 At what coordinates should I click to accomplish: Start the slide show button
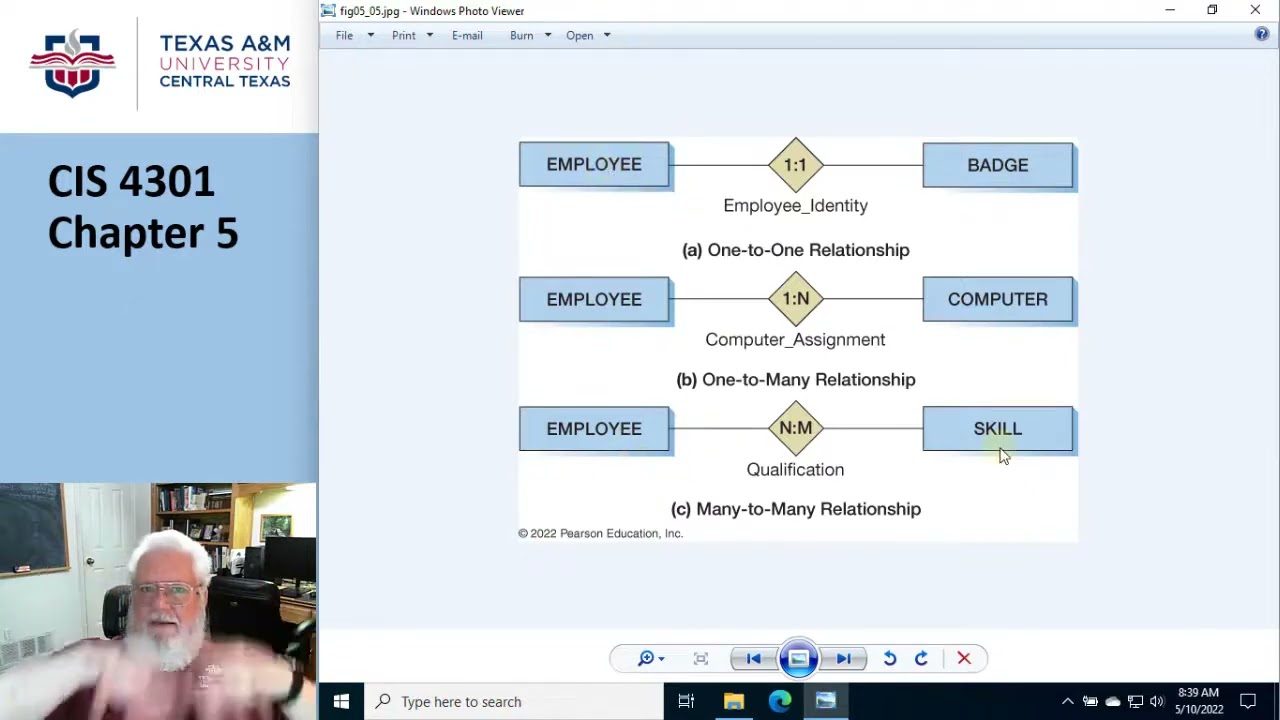pos(798,658)
